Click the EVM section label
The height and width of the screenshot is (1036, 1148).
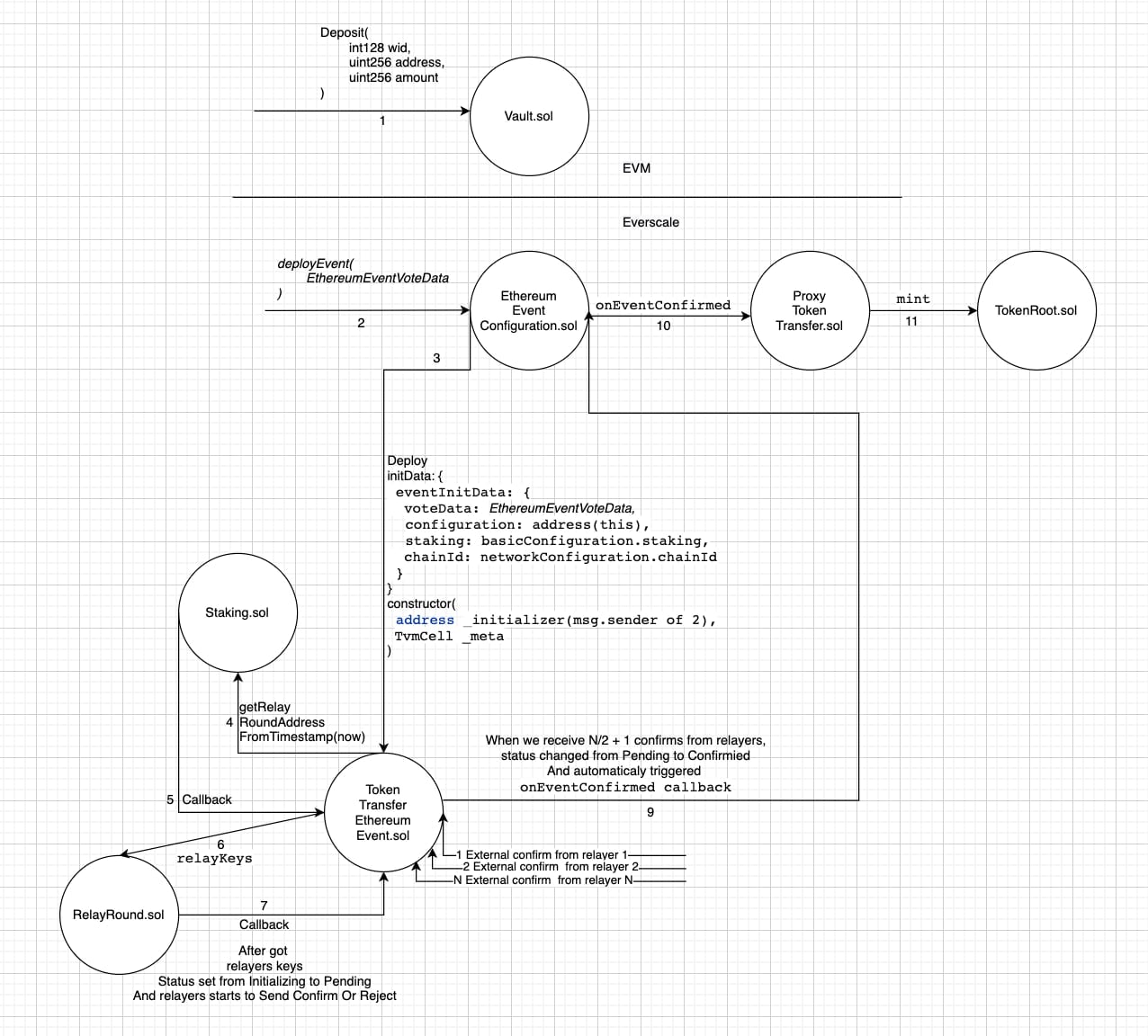[636, 168]
